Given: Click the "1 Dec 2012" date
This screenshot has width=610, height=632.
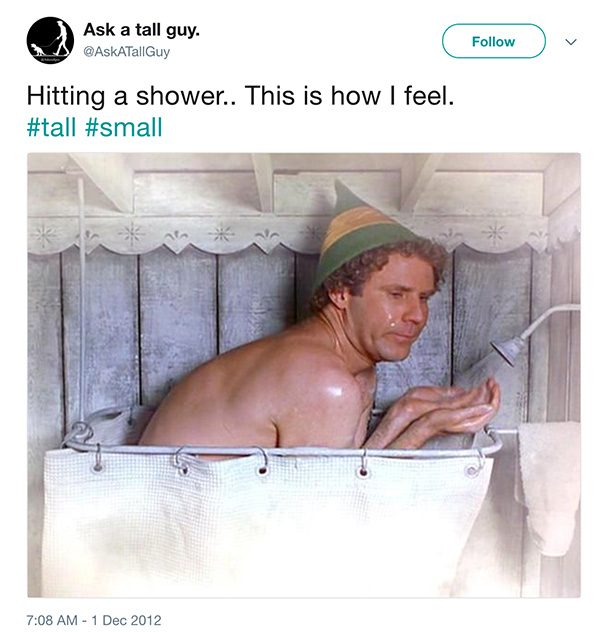Looking at the screenshot, I should [126, 620].
